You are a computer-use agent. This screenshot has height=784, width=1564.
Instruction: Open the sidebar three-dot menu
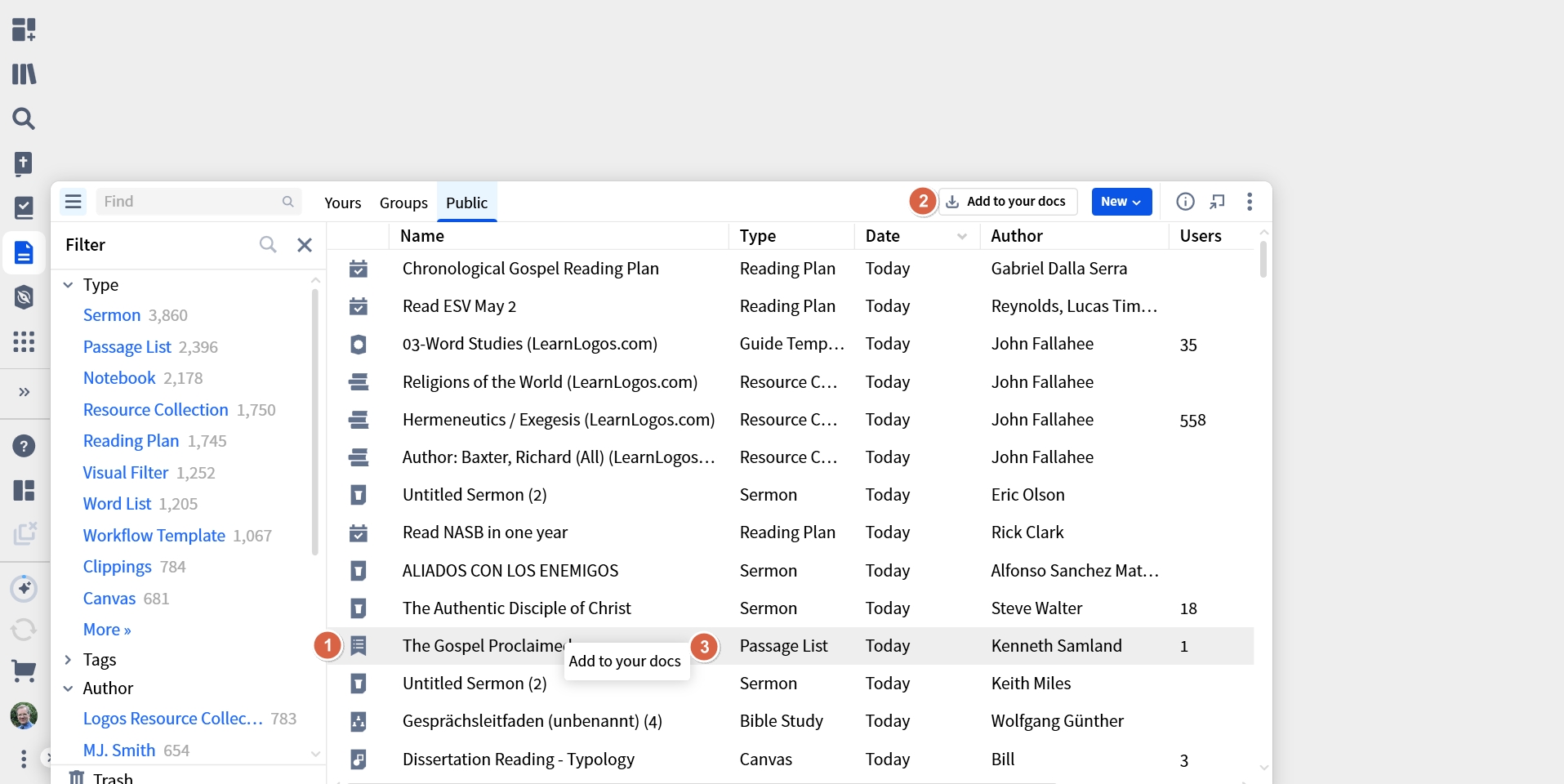click(x=24, y=759)
